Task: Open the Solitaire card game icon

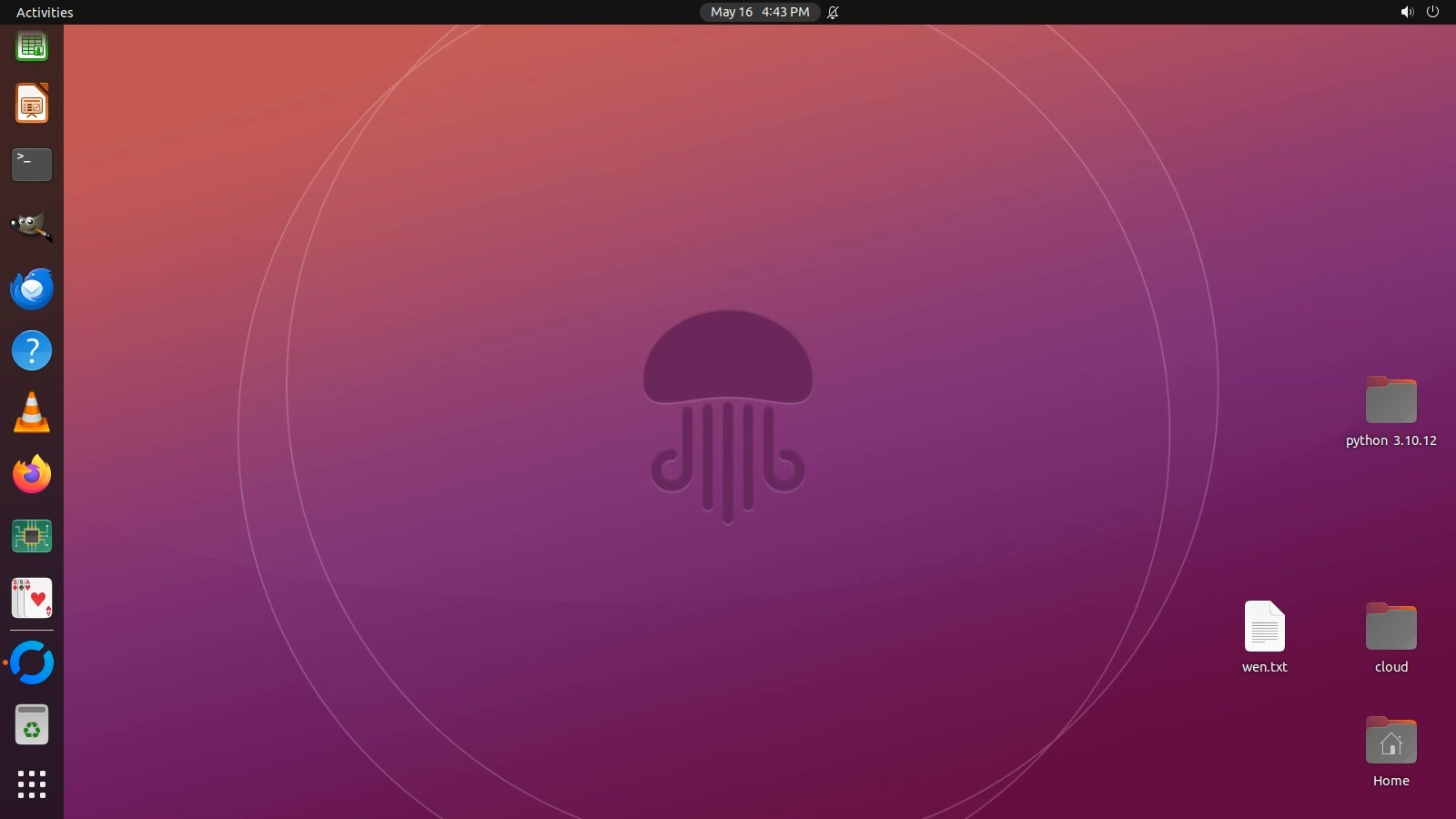Action: (x=32, y=599)
